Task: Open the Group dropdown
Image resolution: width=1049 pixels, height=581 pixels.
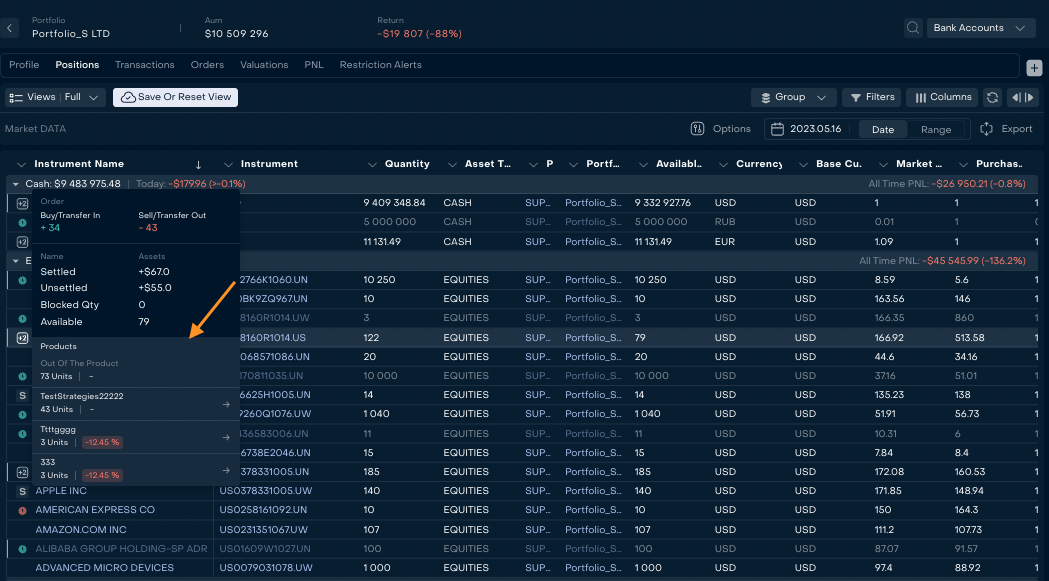Action: coord(793,97)
